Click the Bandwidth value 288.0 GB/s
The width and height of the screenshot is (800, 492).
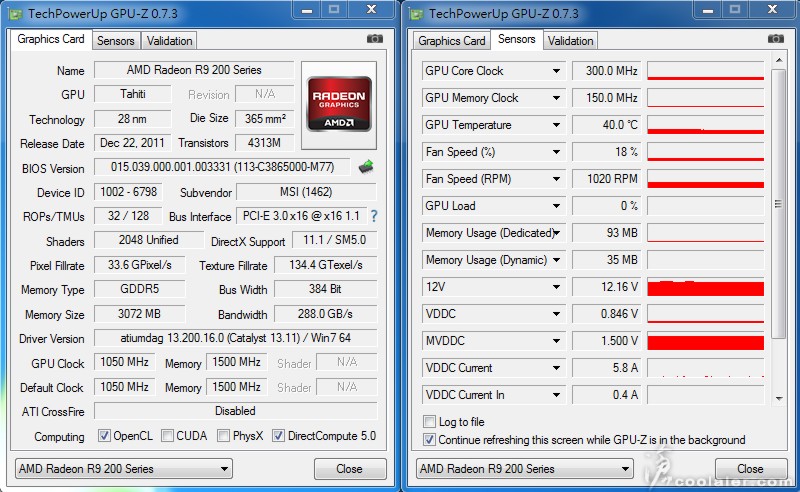tap(326, 313)
